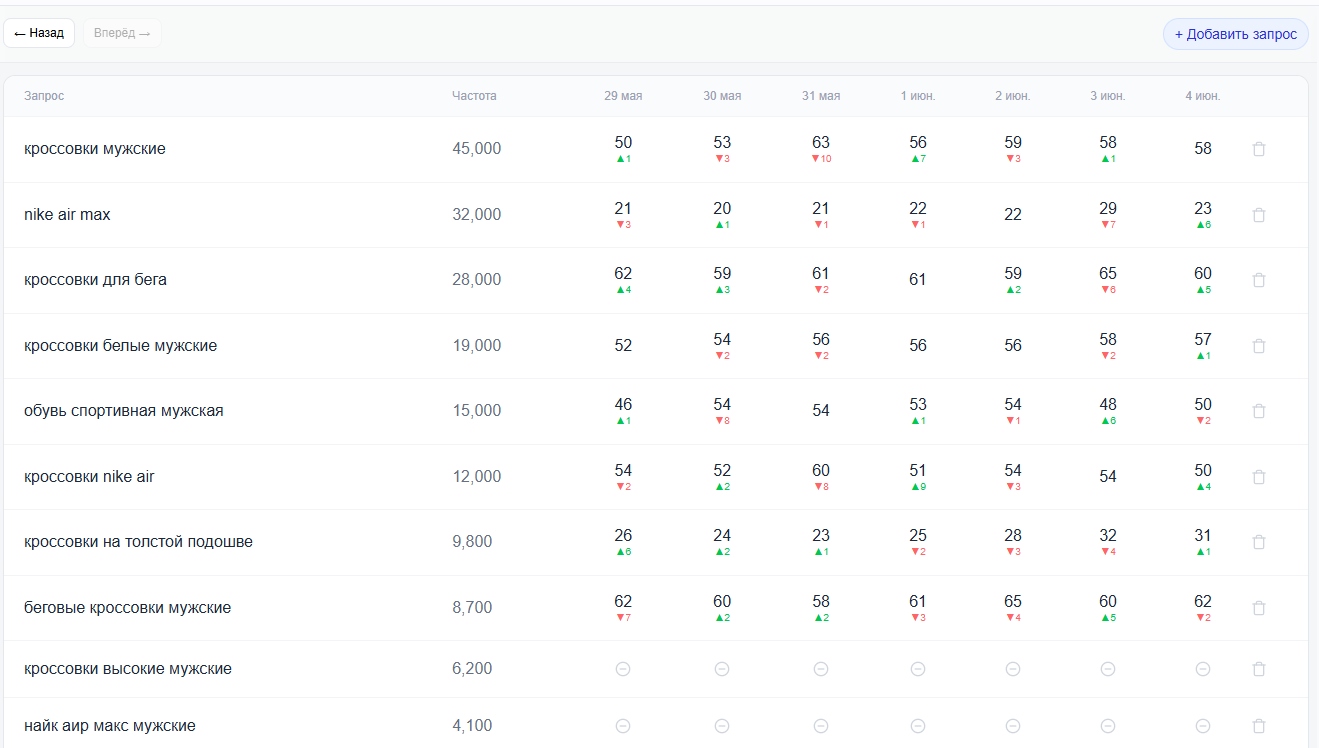Click trash icon for "nike air max"
Viewport: 1319px width, 748px height.
(x=1259, y=215)
